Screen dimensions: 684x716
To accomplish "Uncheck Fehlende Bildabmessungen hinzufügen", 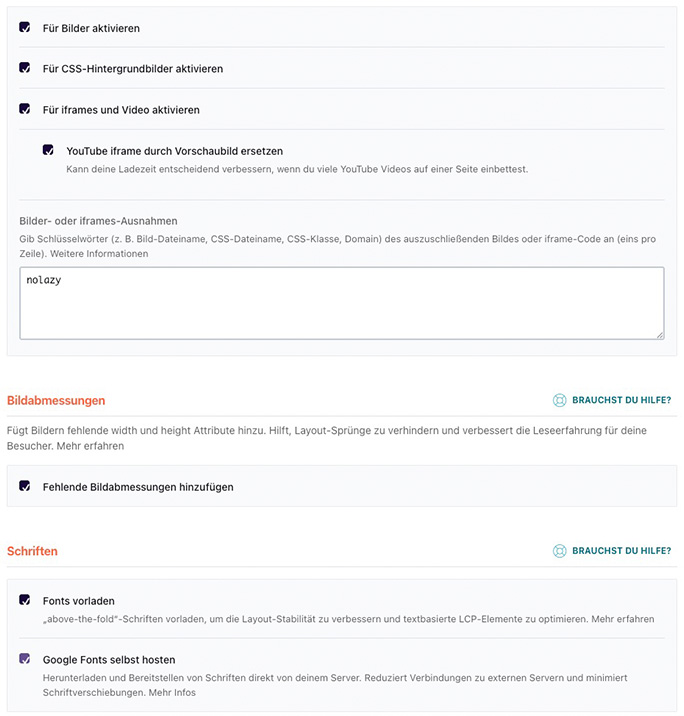I will tap(25, 486).
